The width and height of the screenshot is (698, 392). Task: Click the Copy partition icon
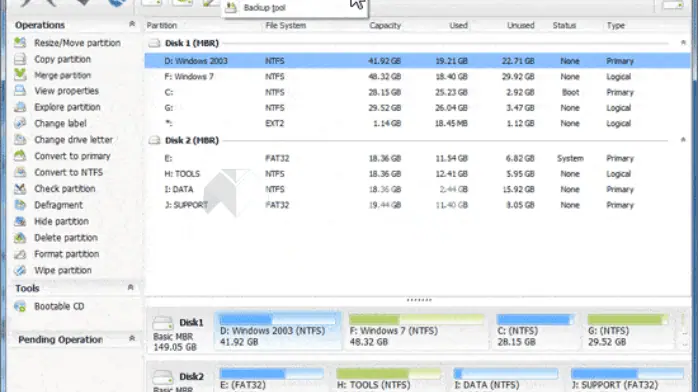coord(20,59)
